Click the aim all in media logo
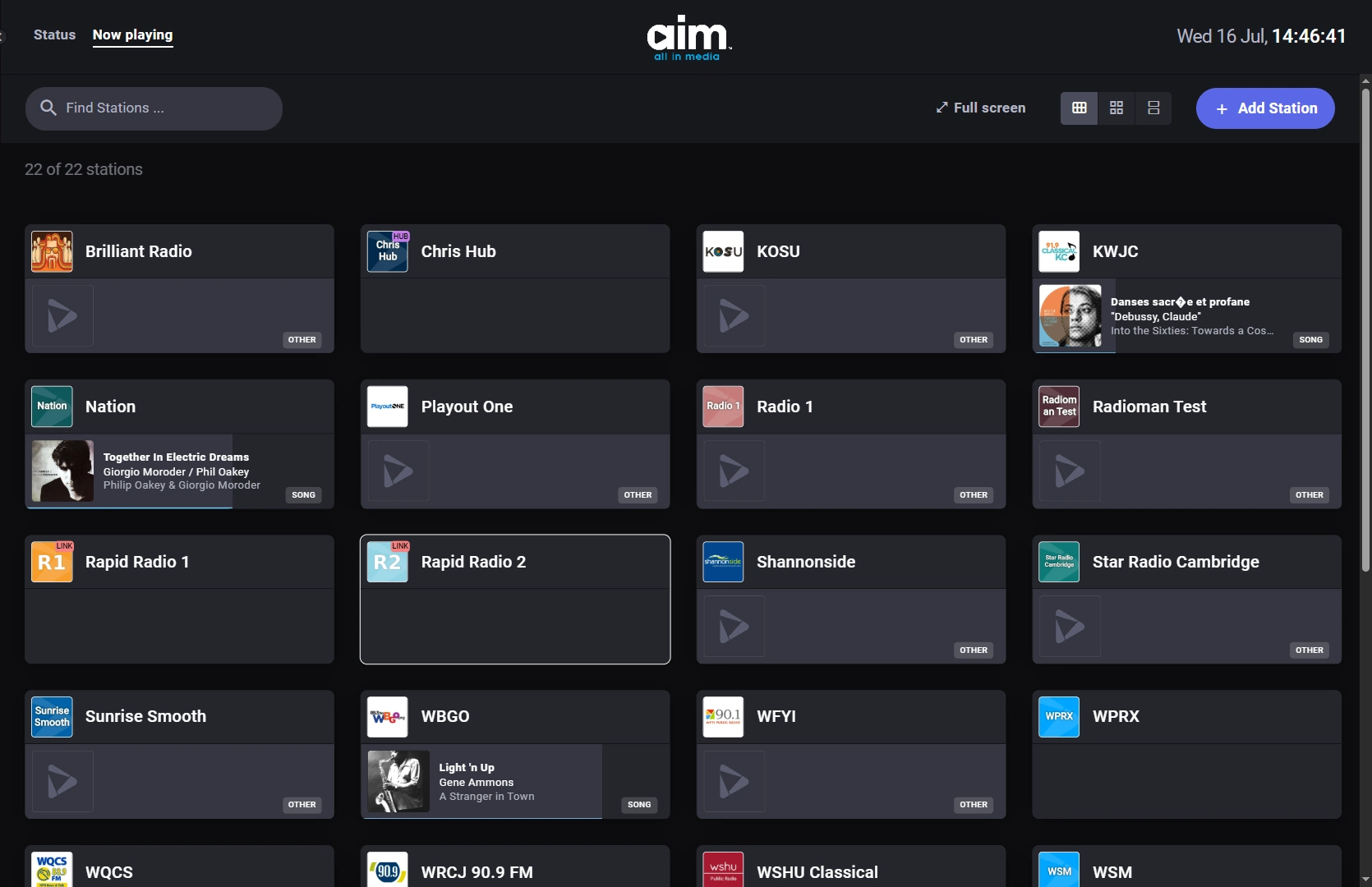Image resolution: width=1372 pixels, height=887 pixels. pos(688,38)
